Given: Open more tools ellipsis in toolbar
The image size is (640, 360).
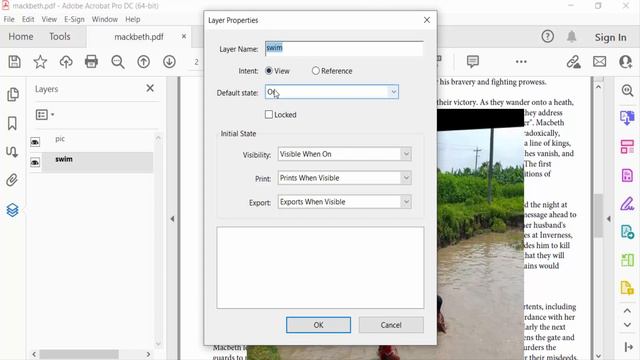Looking at the screenshot, I should tap(521, 62).
